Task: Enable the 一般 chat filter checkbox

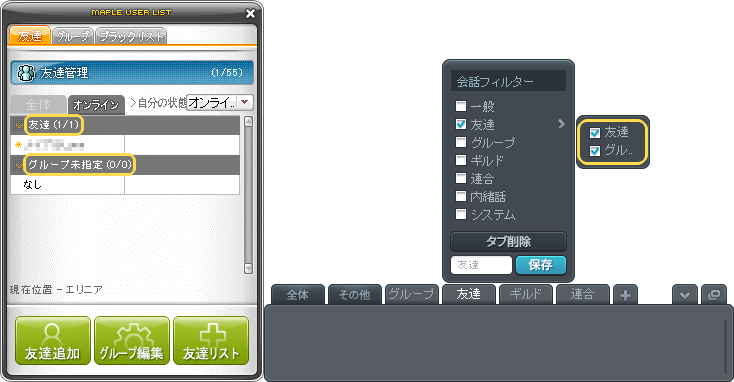Action: point(461,106)
